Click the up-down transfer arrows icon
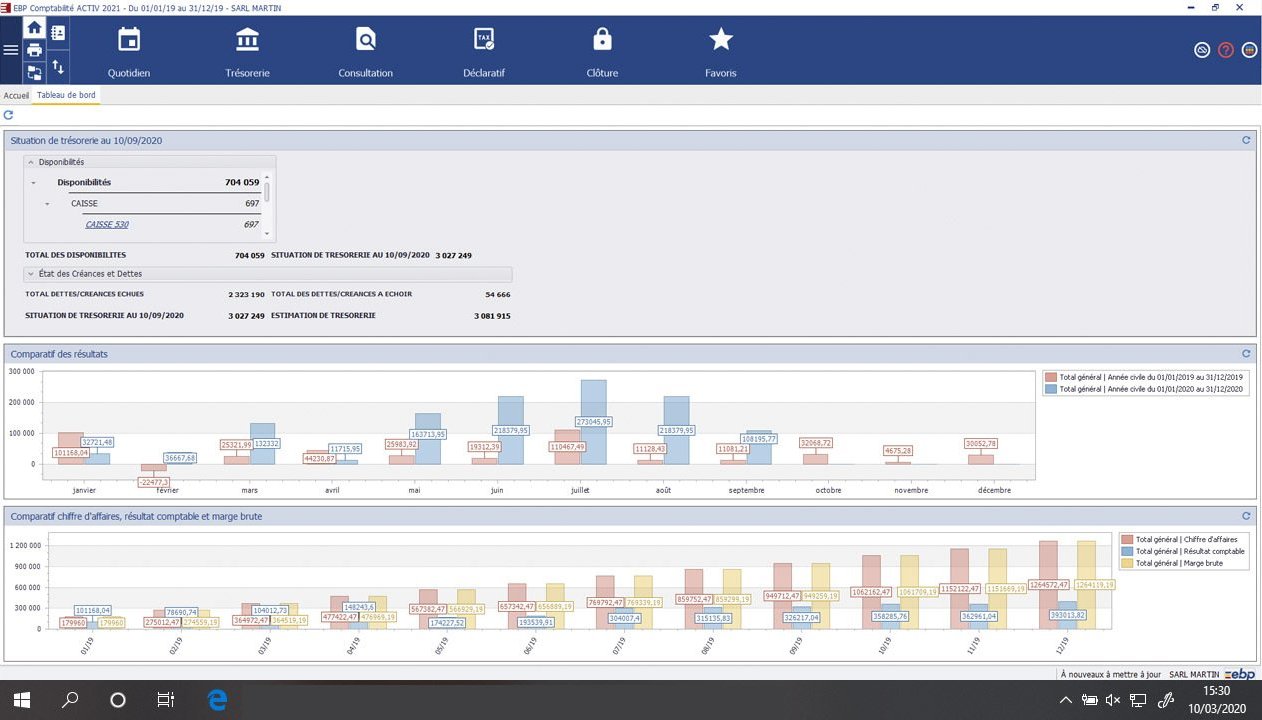The width and height of the screenshot is (1262, 720). point(58,67)
